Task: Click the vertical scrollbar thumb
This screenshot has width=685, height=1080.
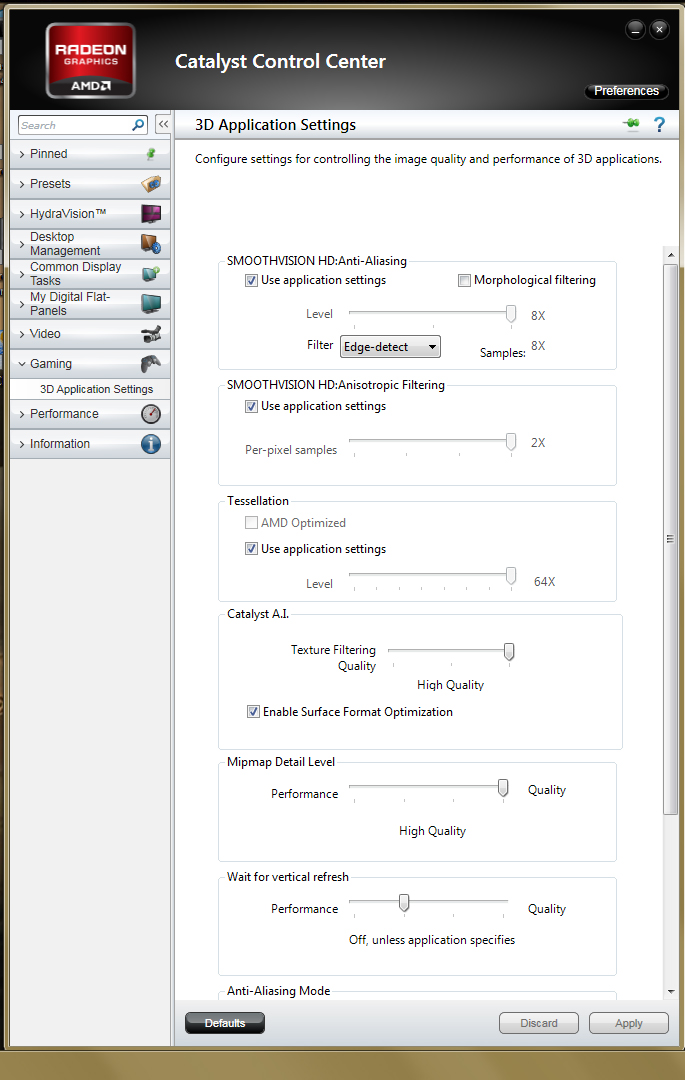Action: [671, 539]
